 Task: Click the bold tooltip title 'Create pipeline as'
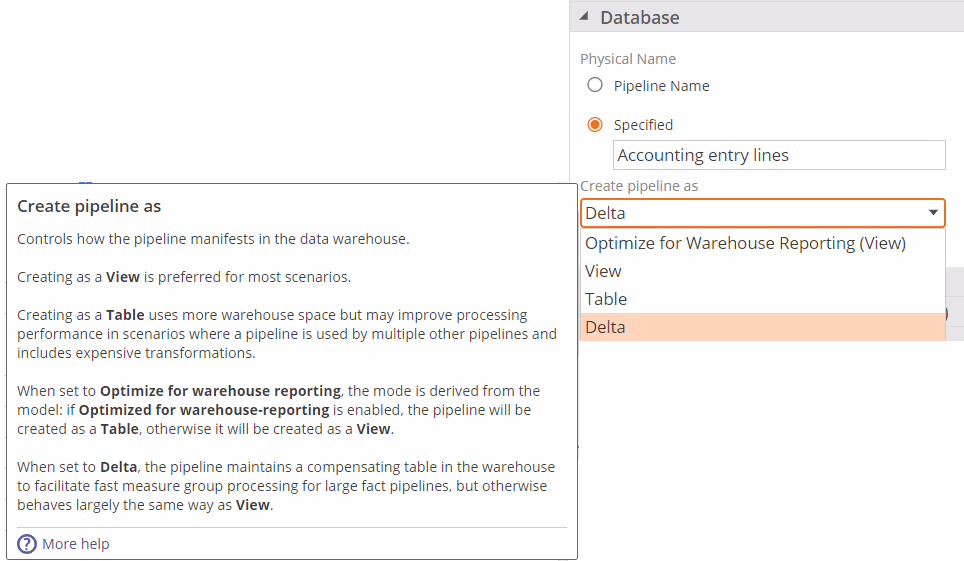(89, 207)
